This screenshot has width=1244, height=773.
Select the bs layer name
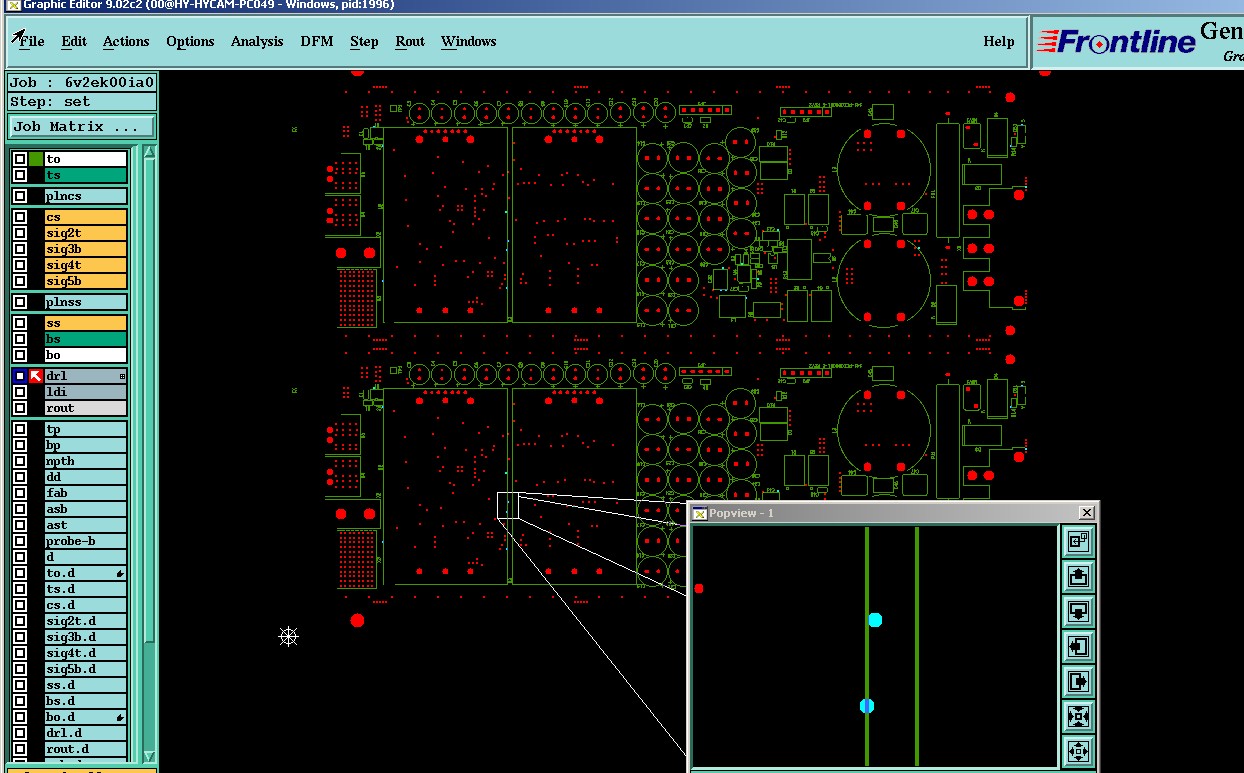[86, 339]
